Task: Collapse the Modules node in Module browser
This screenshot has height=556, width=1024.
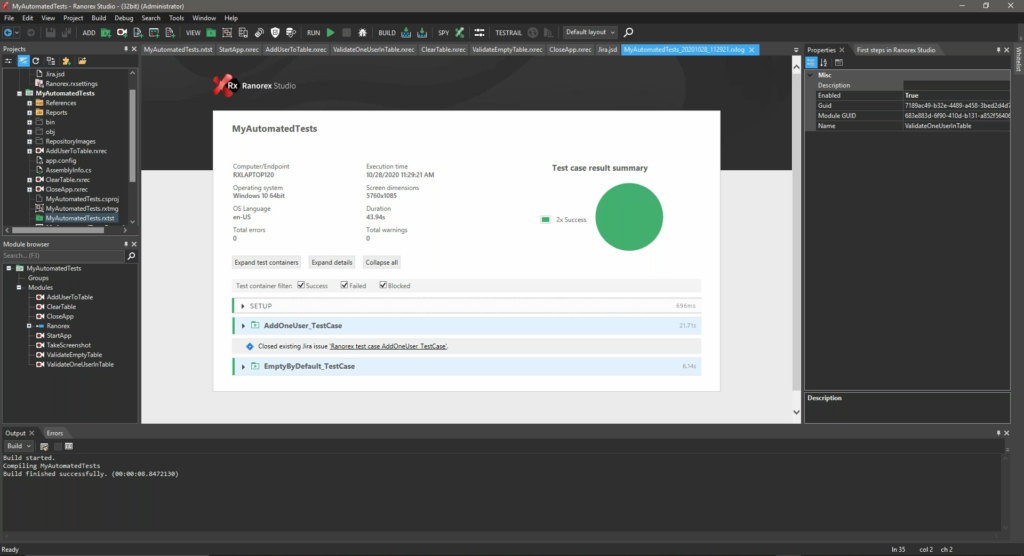Action: point(19,287)
